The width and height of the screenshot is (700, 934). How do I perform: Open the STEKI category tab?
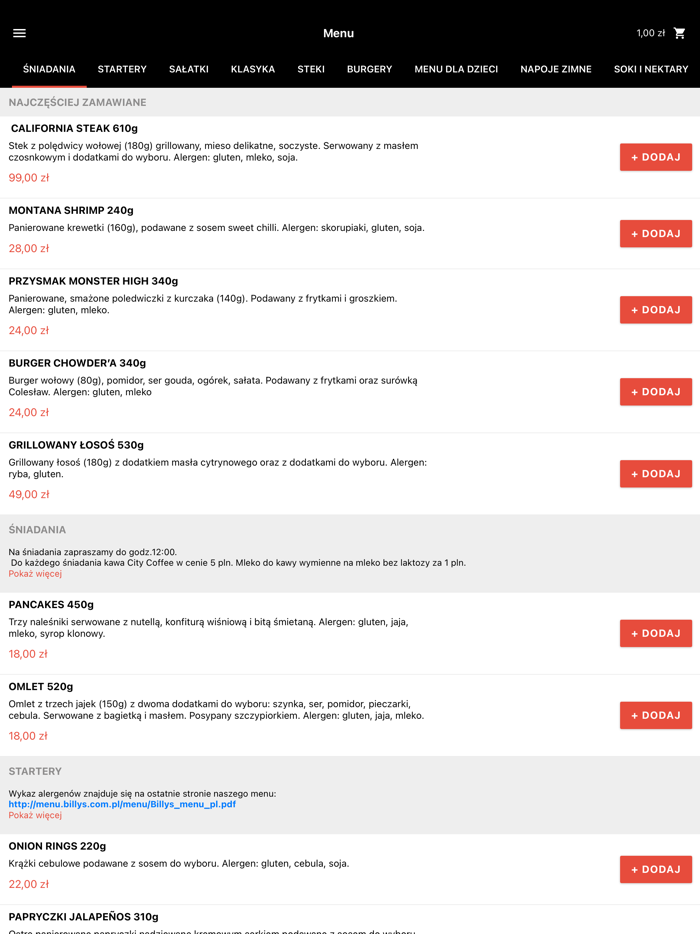point(311,69)
